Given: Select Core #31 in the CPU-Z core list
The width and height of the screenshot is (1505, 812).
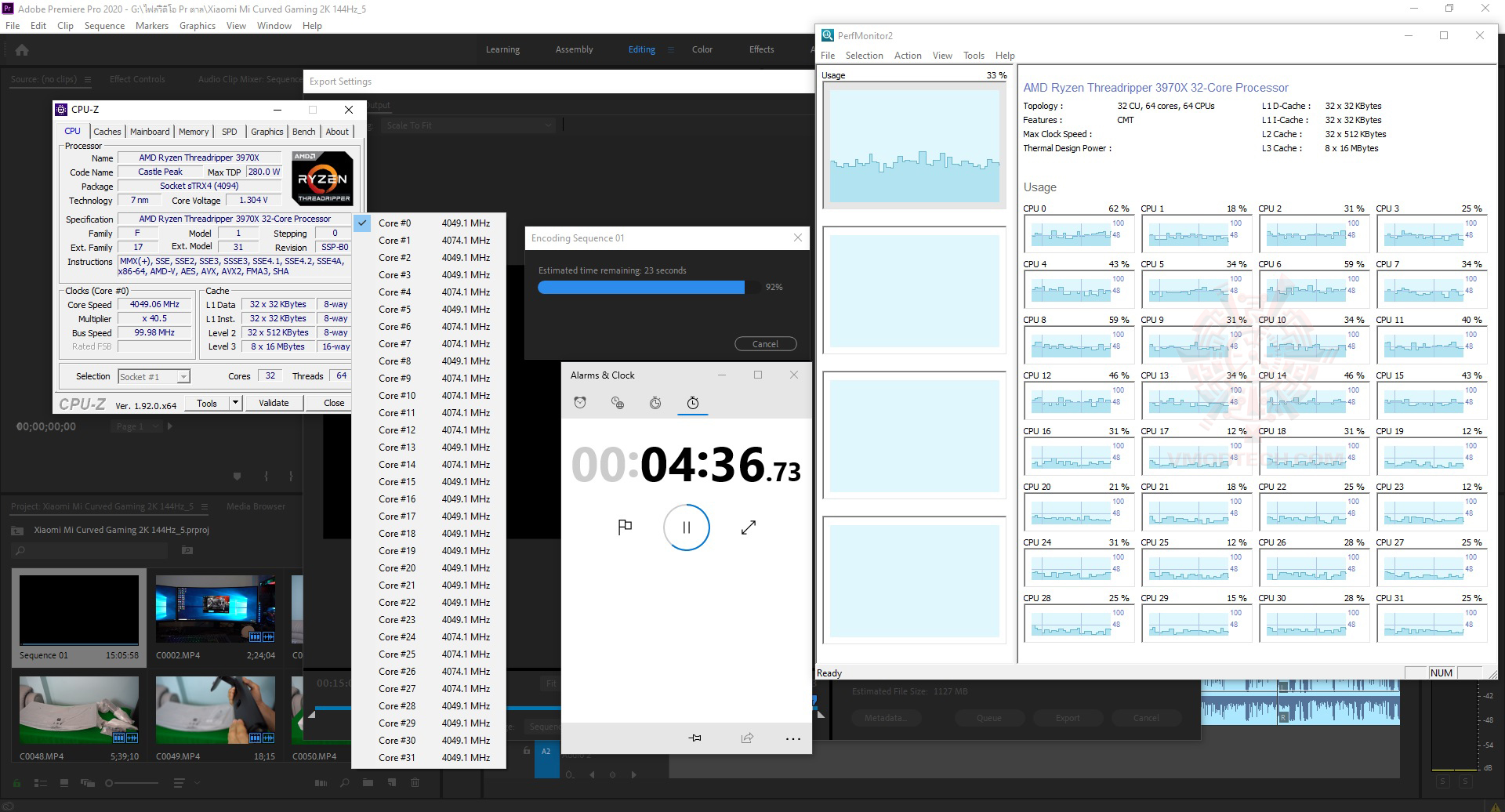Looking at the screenshot, I should click(x=429, y=758).
